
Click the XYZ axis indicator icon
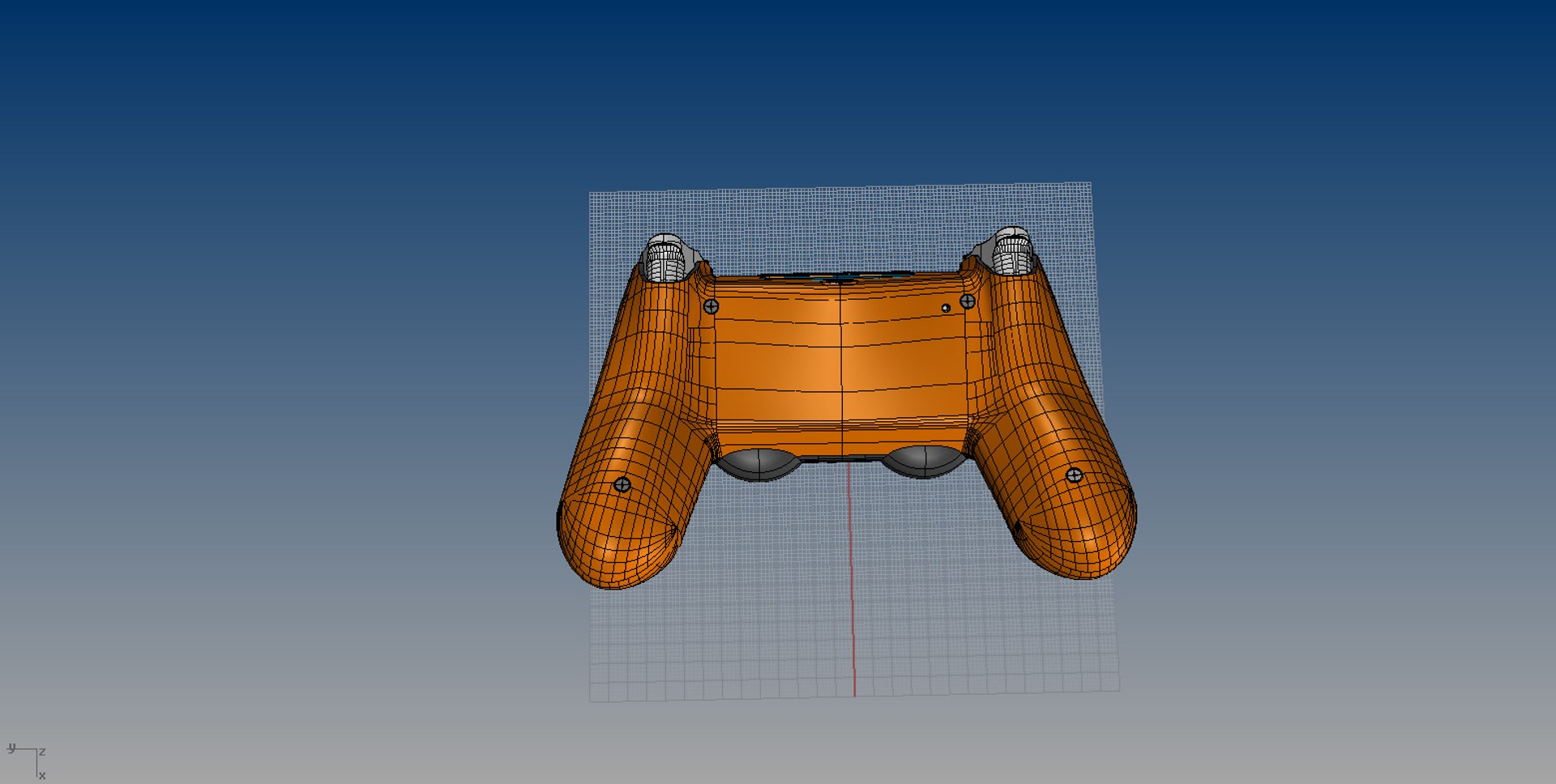[26, 761]
